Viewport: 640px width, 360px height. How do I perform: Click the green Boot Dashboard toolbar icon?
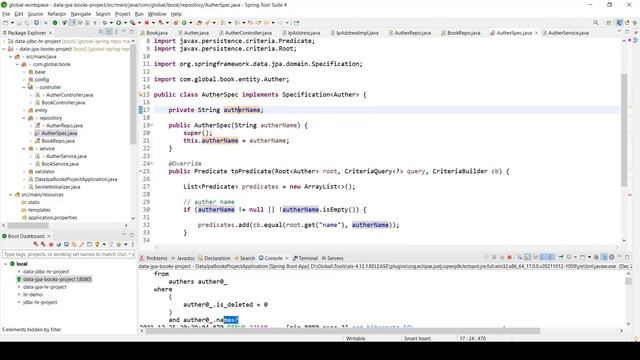55,23
